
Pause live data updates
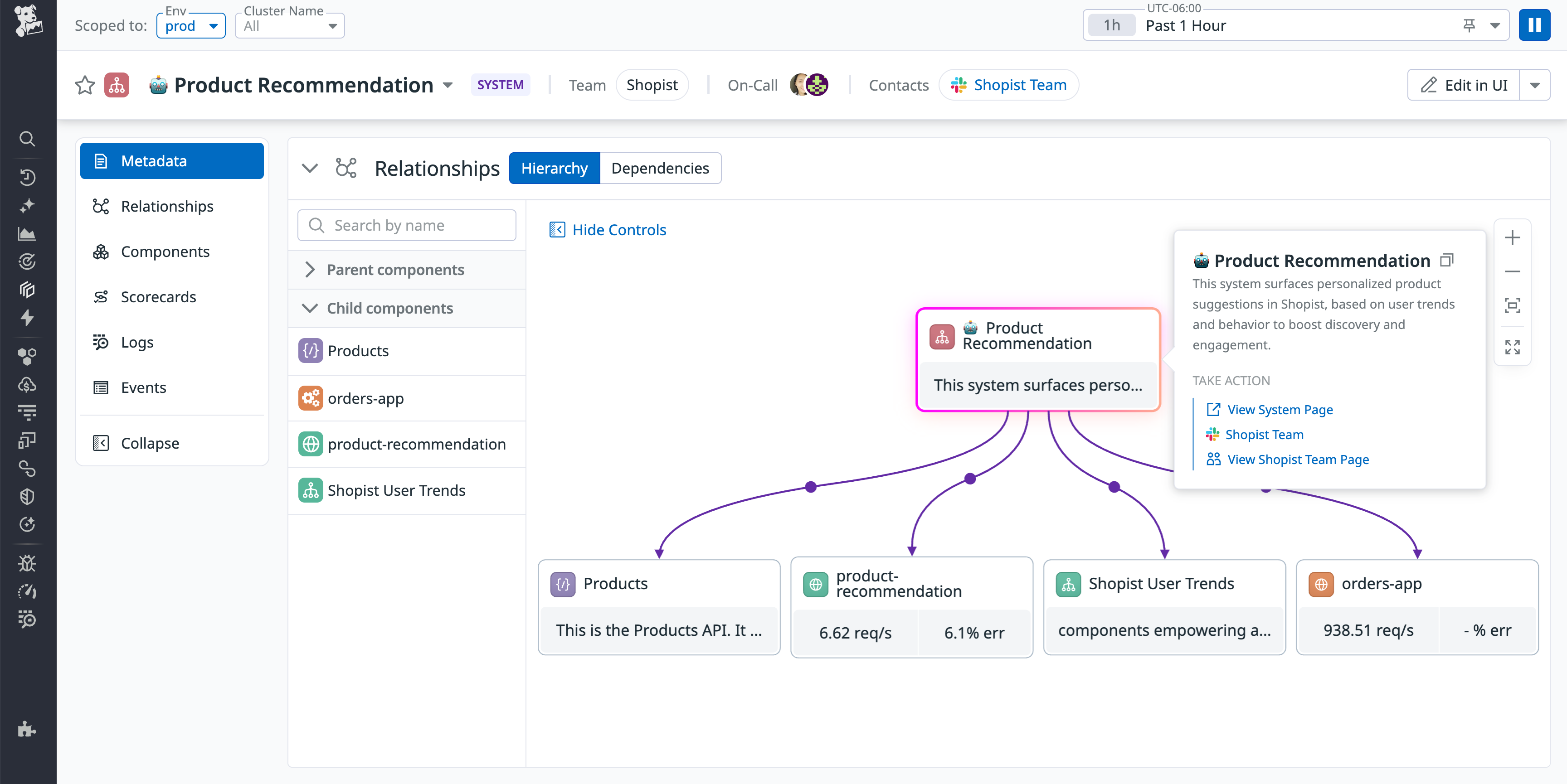1534,25
